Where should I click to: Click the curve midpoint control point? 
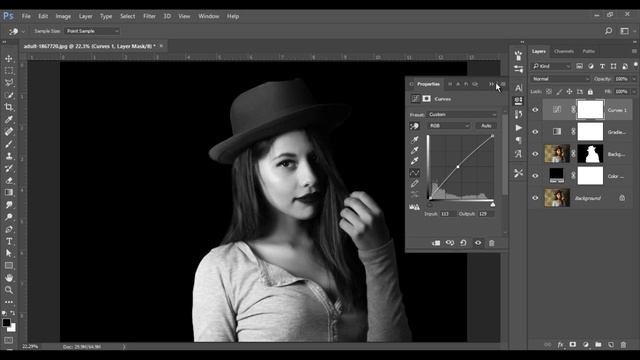(458, 167)
